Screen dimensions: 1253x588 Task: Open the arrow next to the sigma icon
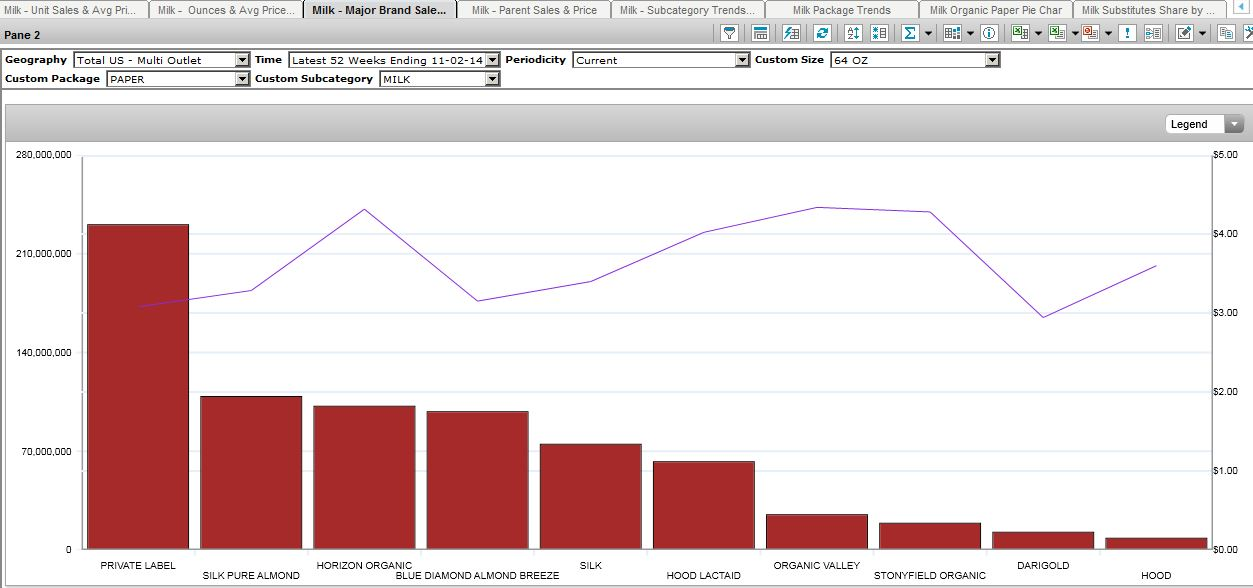point(928,33)
